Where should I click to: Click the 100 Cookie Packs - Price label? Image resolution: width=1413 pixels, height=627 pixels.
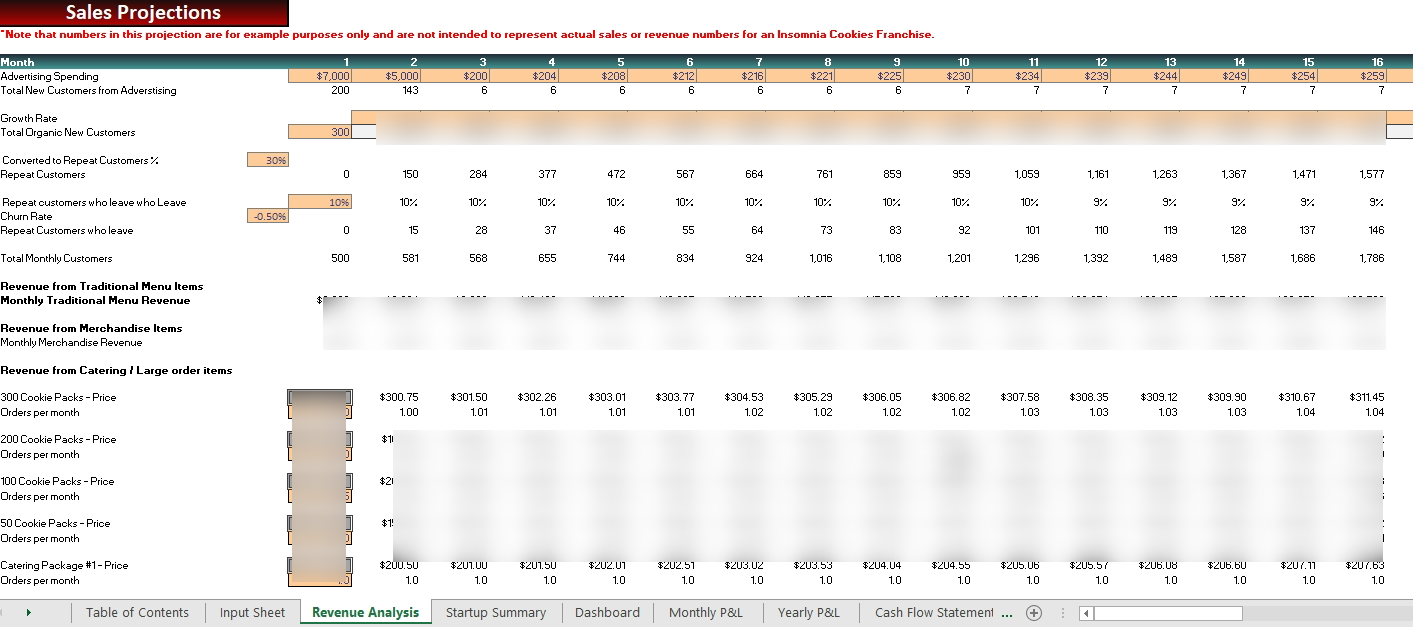[57, 481]
